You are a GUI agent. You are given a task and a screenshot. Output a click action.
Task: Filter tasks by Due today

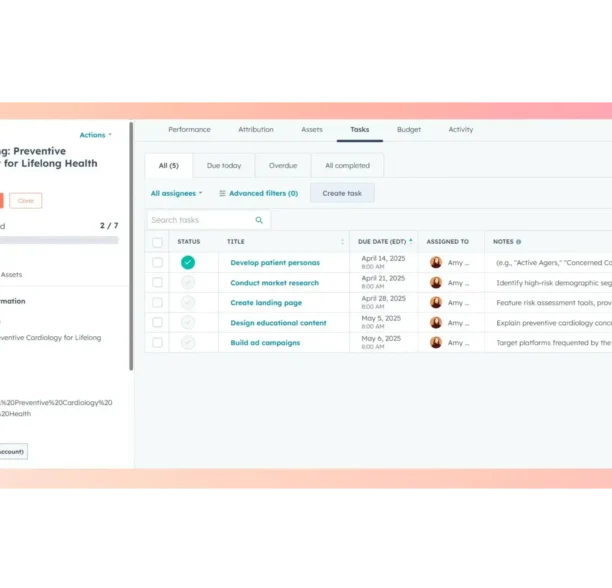[x=224, y=166]
